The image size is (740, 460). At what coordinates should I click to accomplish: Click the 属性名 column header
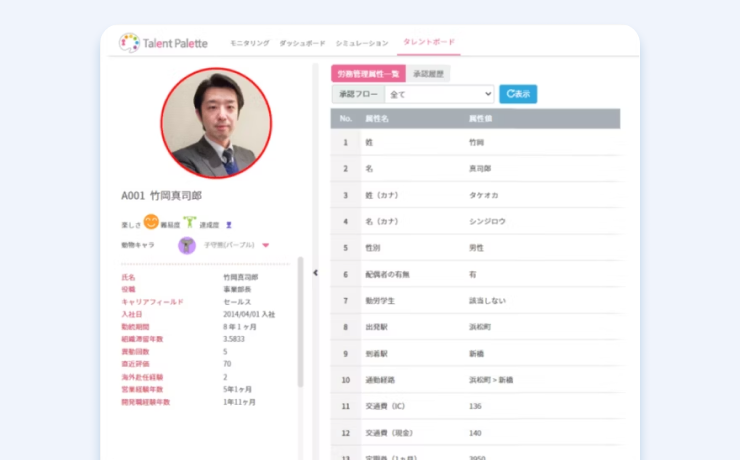[x=377, y=119]
